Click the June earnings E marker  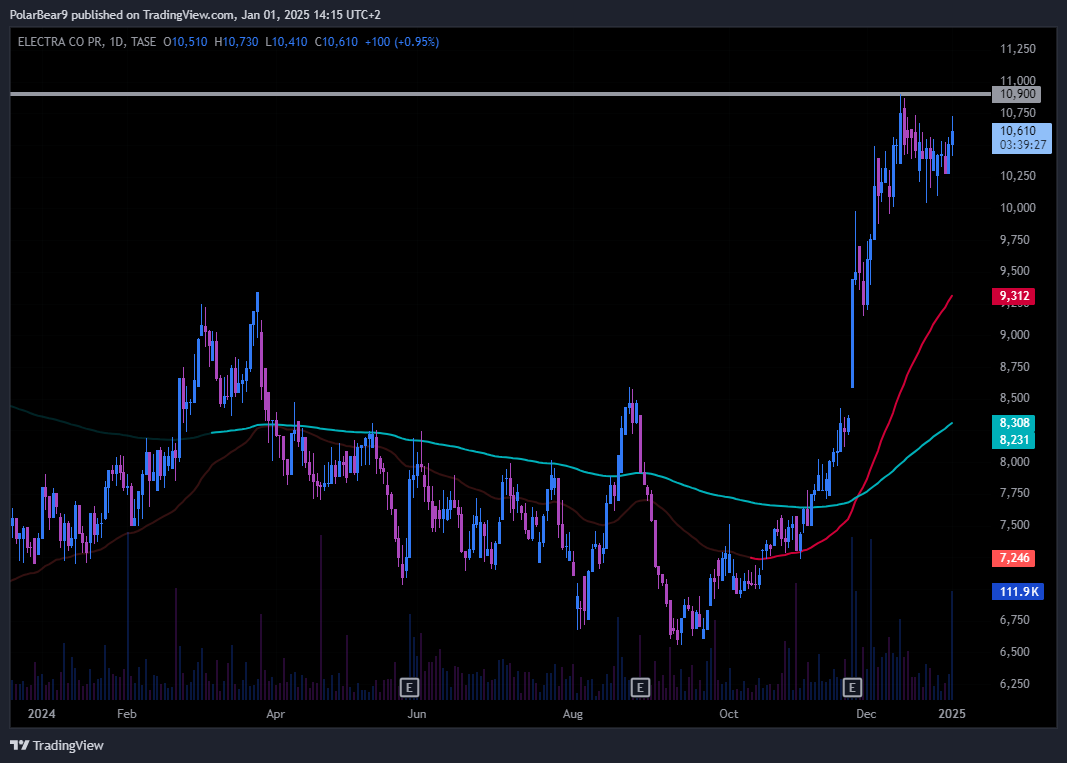coord(409,687)
